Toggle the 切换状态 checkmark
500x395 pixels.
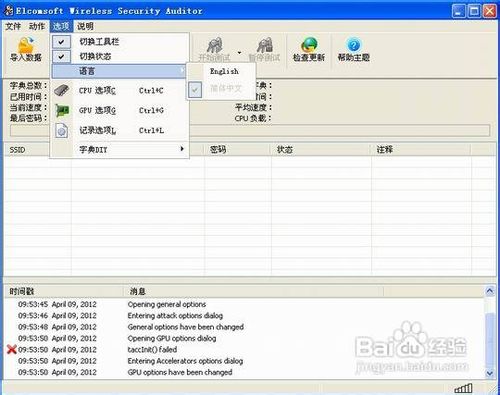click(x=61, y=57)
